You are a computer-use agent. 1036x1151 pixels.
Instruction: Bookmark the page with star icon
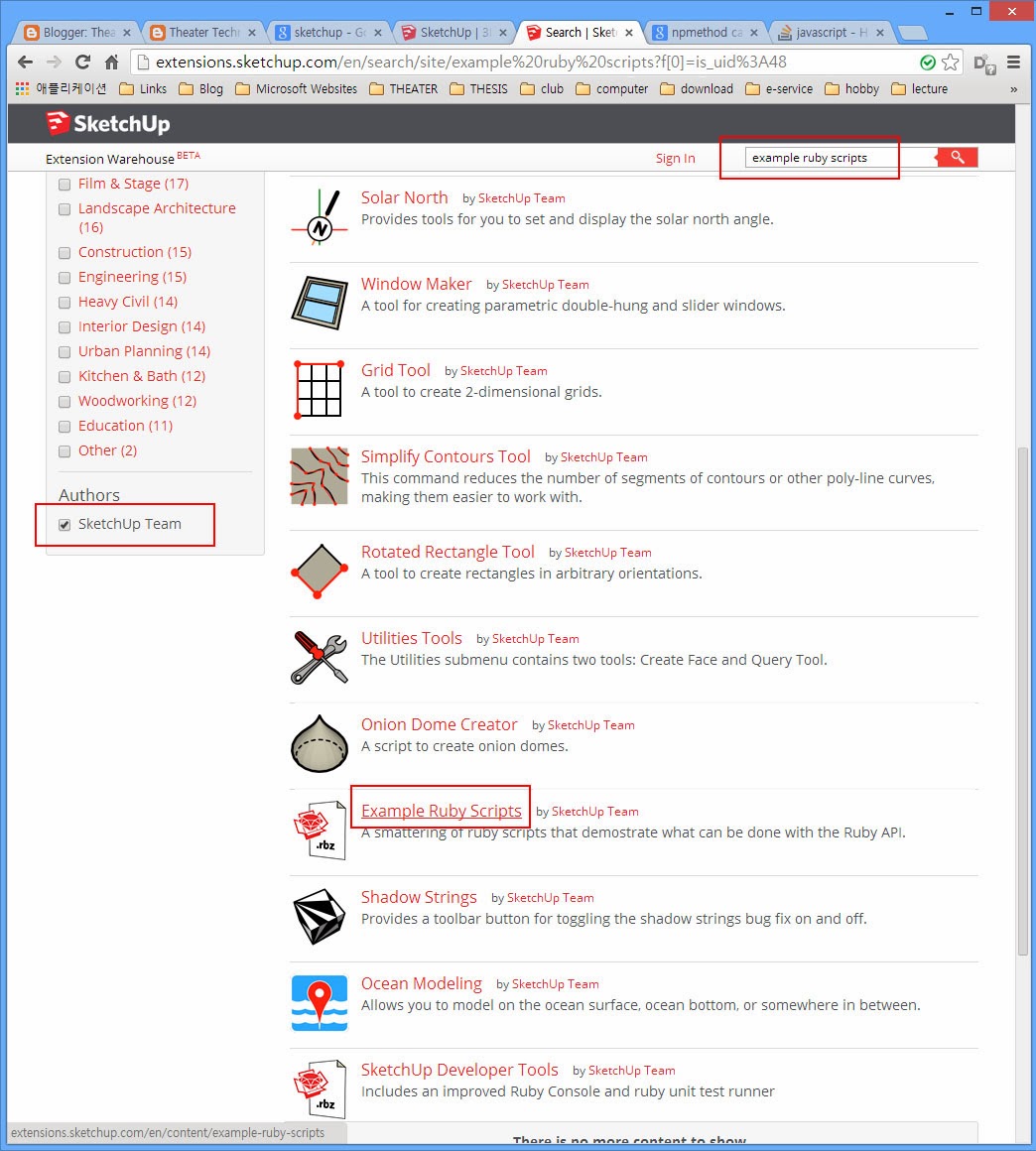(x=950, y=63)
